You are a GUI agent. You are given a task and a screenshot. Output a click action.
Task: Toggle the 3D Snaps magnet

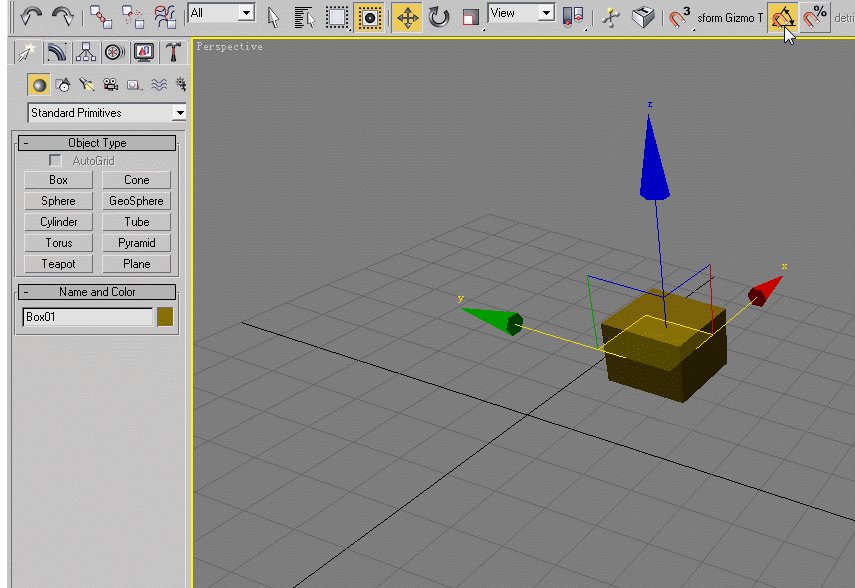(x=679, y=17)
